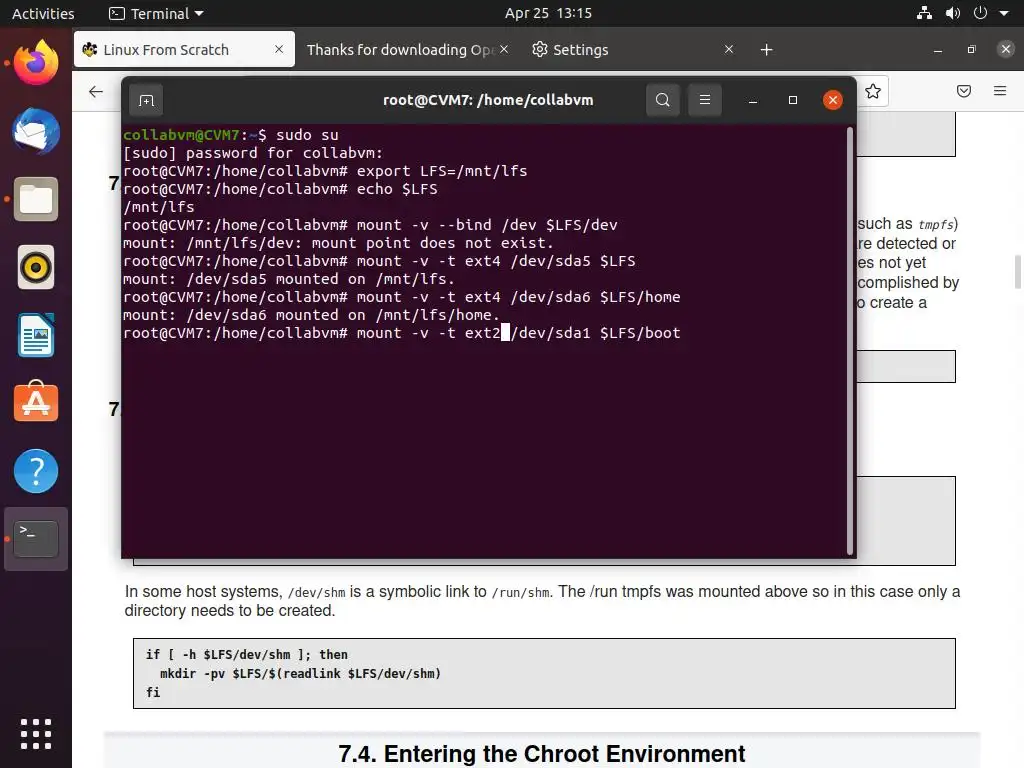Close the Settings tab
Viewport: 1024px width, 768px height.
pos(729,49)
